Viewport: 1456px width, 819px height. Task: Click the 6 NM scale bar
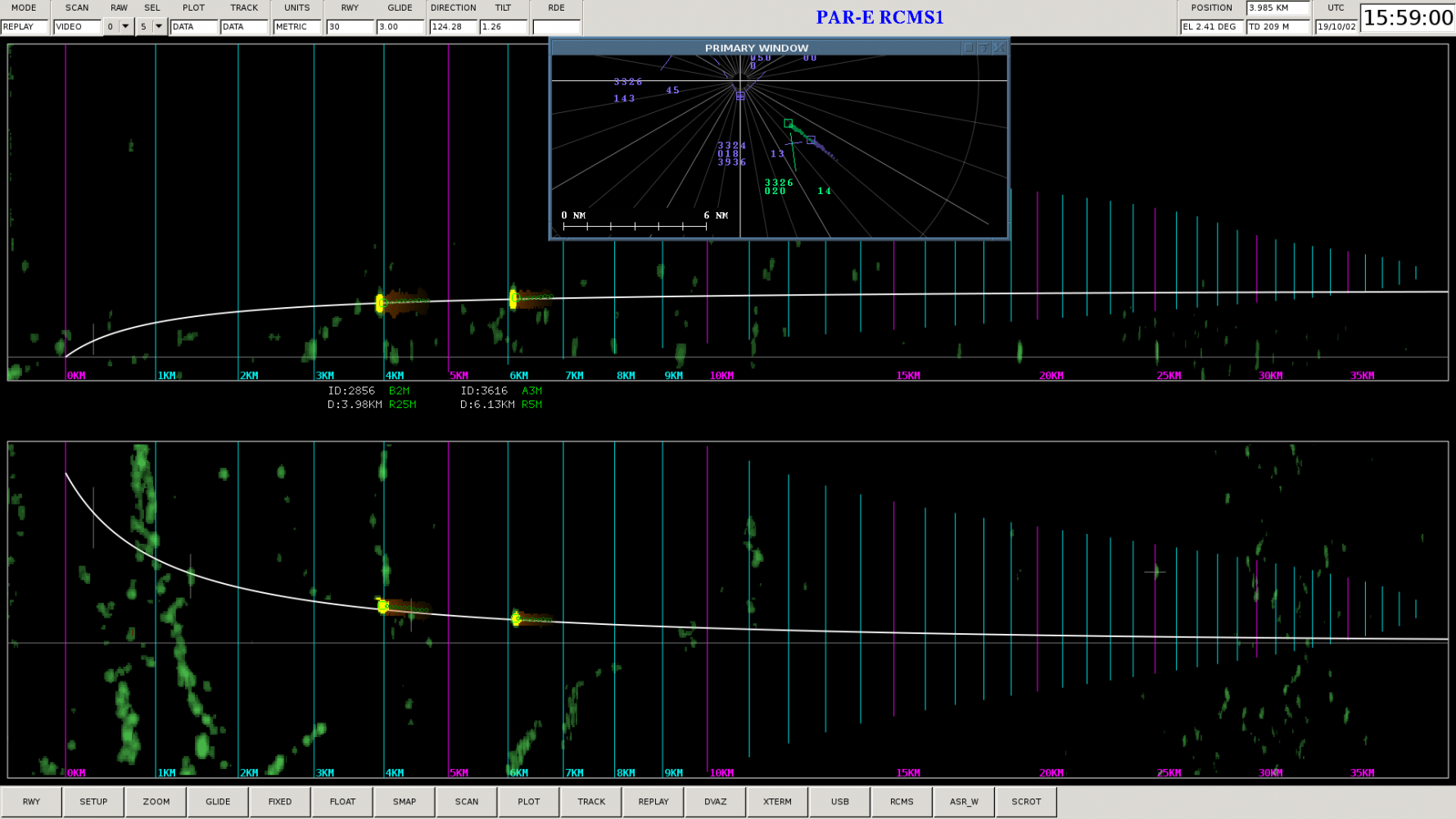[635, 225]
